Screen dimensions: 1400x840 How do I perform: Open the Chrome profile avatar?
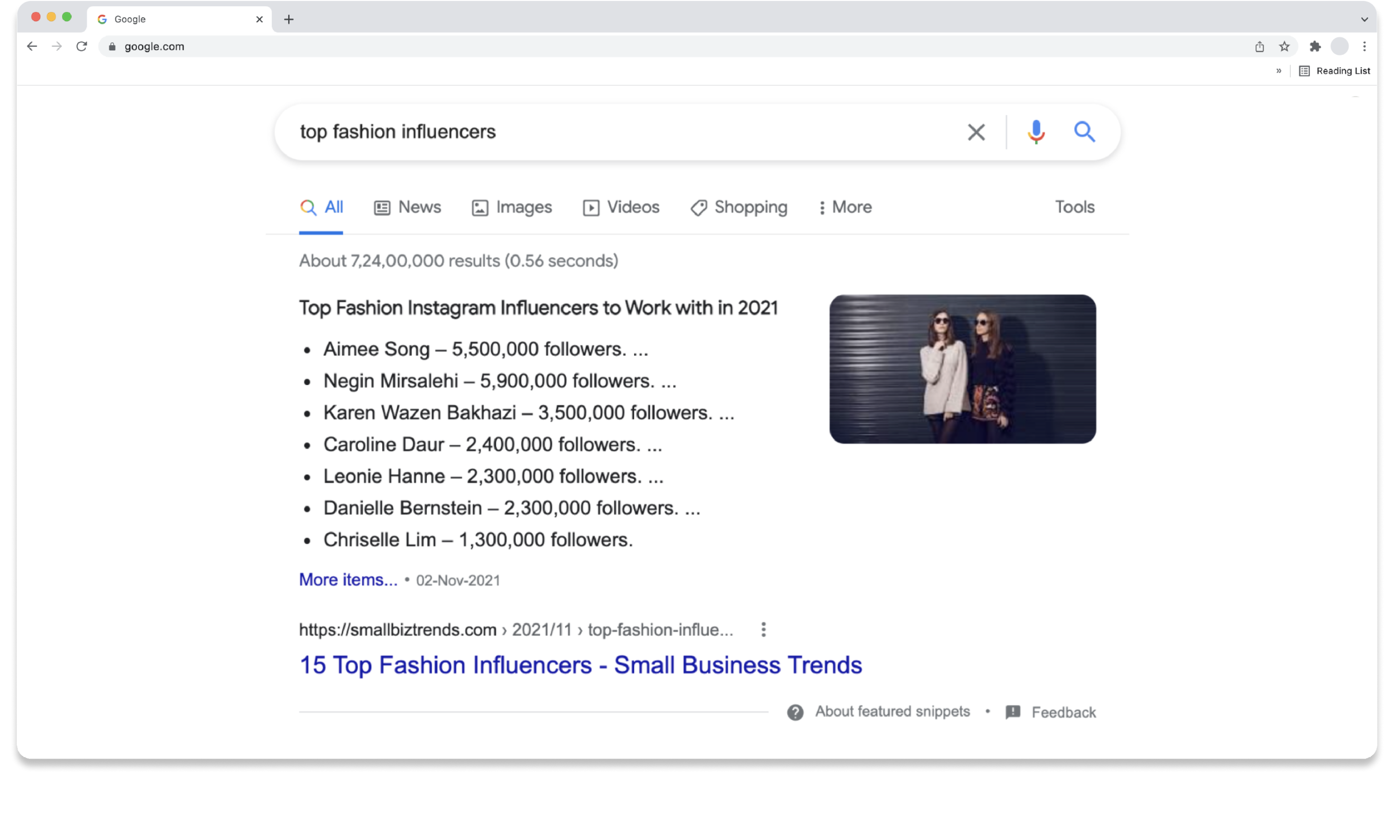click(x=1339, y=46)
